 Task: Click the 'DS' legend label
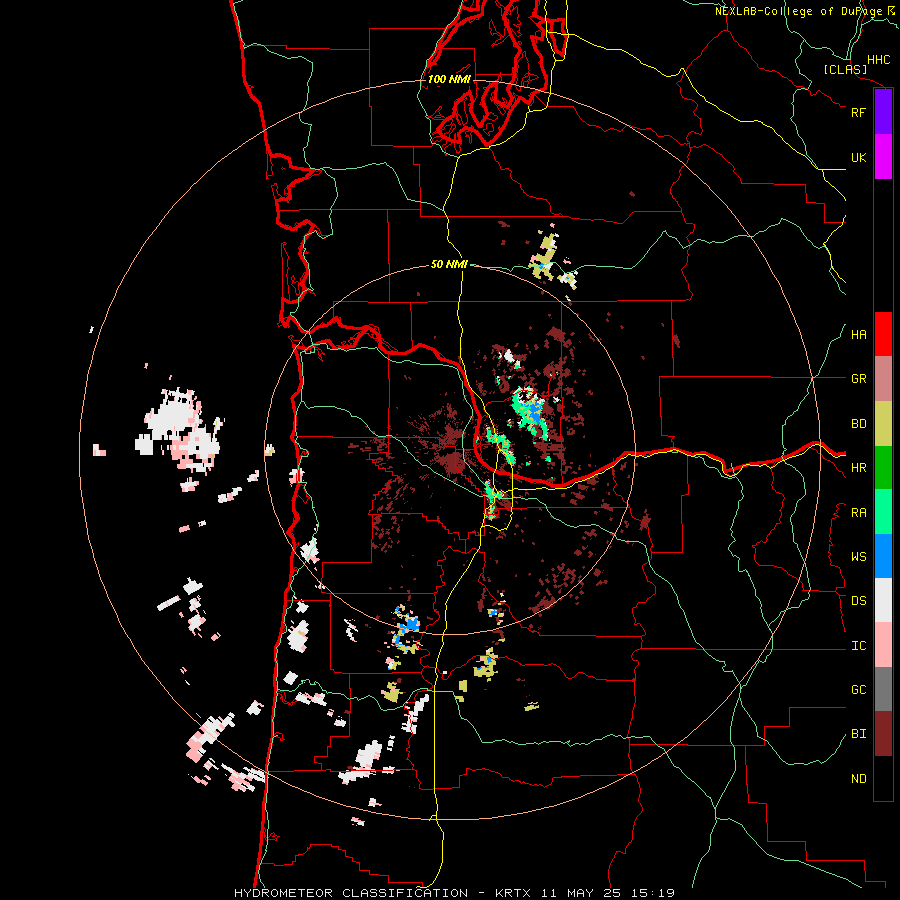pos(858,601)
